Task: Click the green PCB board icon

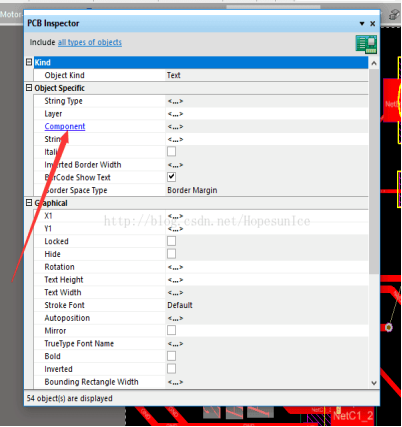Action: point(366,44)
